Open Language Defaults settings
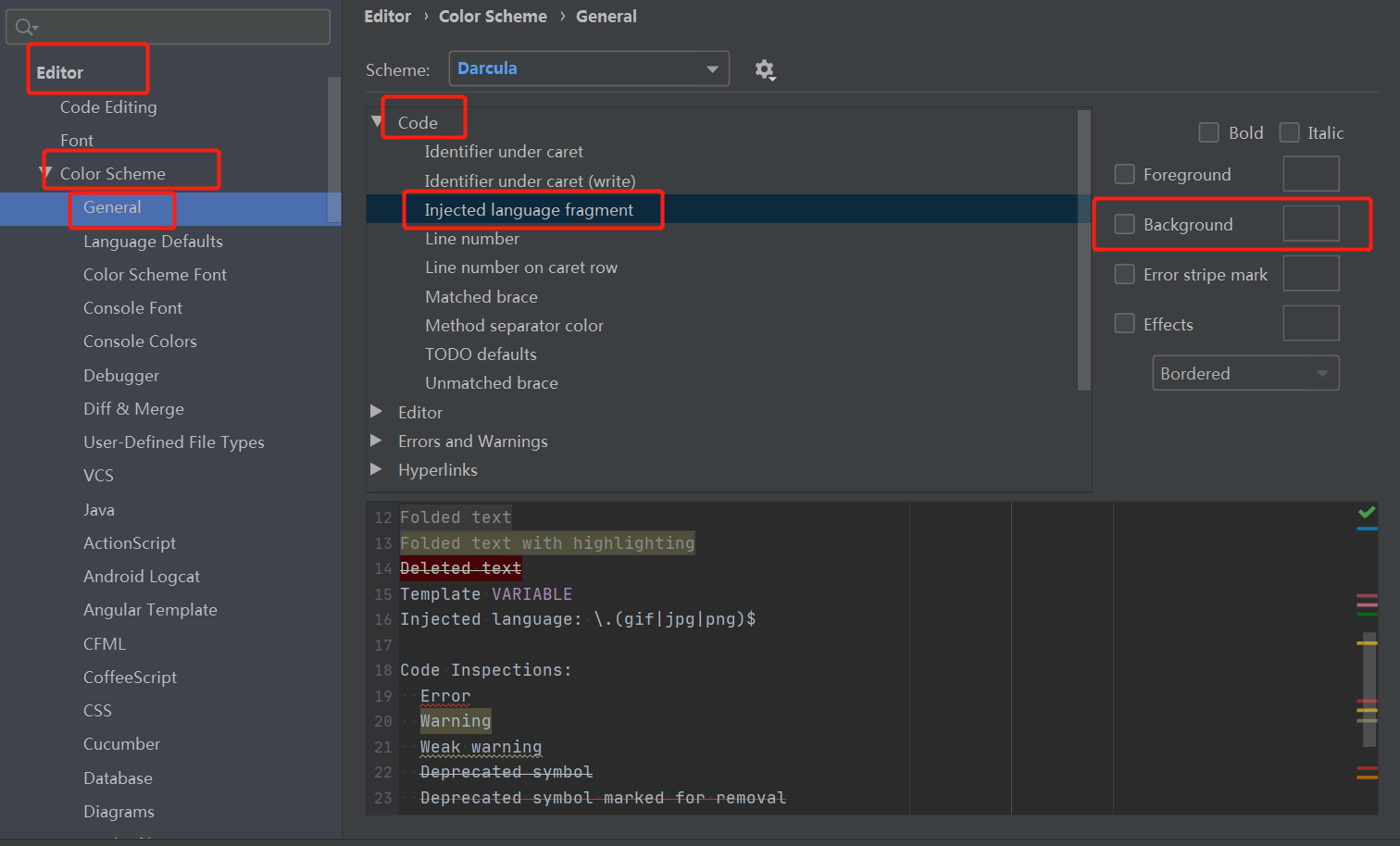The image size is (1400, 846). pyautogui.click(x=153, y=241)
